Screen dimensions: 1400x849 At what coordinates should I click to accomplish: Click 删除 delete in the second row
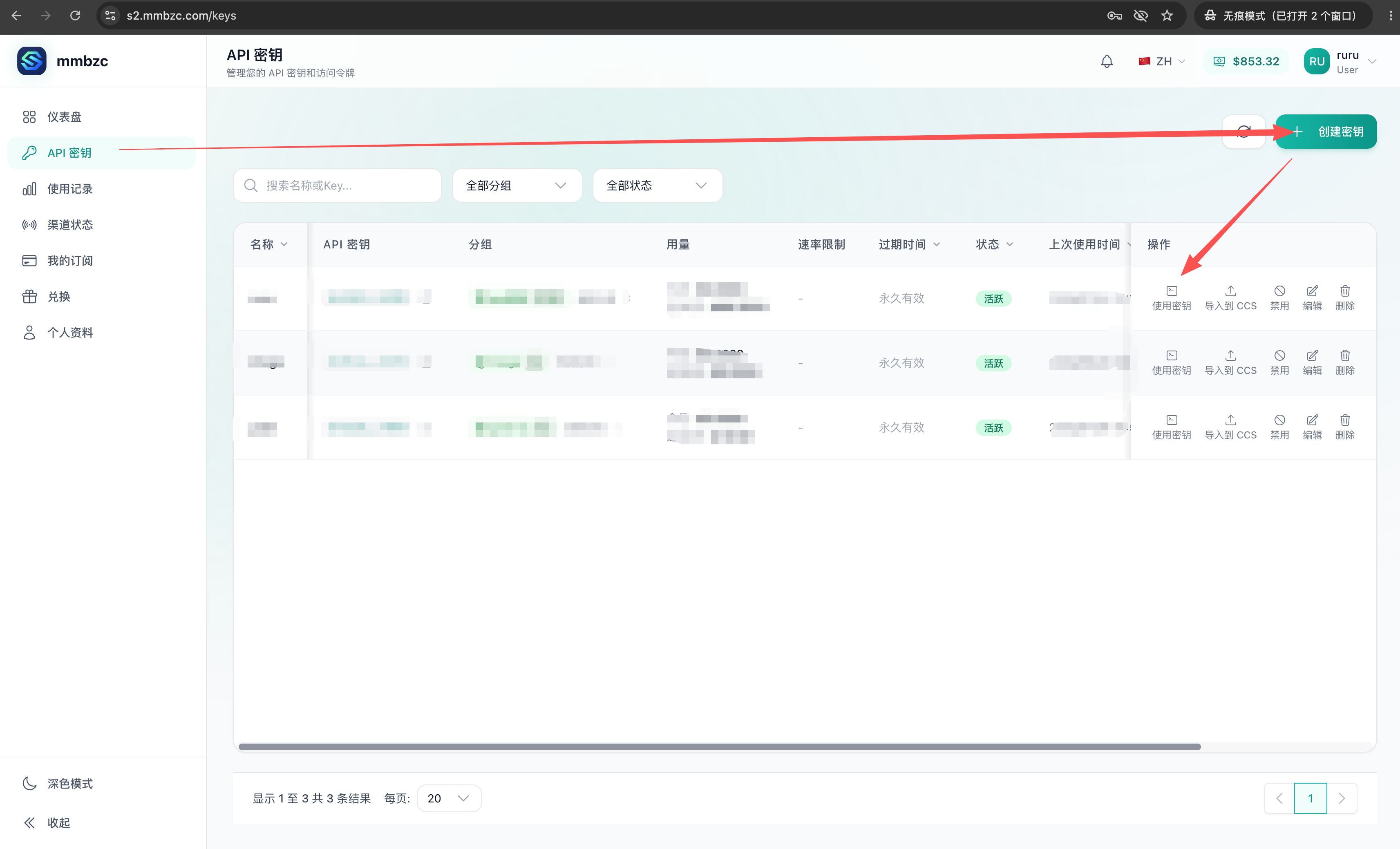(1345, 363)
